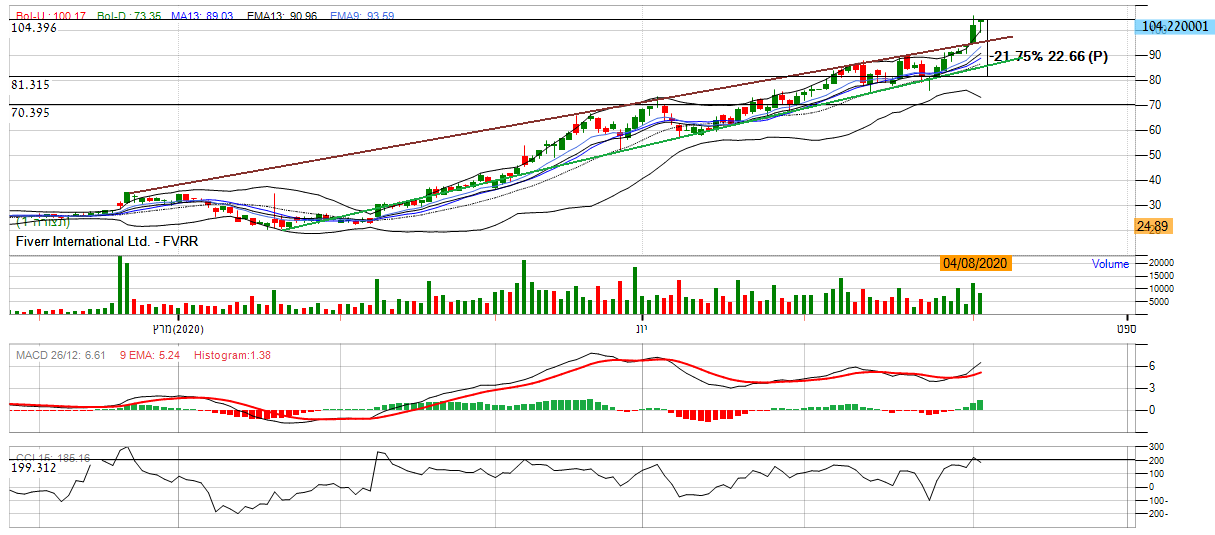The width and height of the screenshot is (1215, 535).
Task: Select the 81.315 horizontal level label
Action: coord(30,86)
